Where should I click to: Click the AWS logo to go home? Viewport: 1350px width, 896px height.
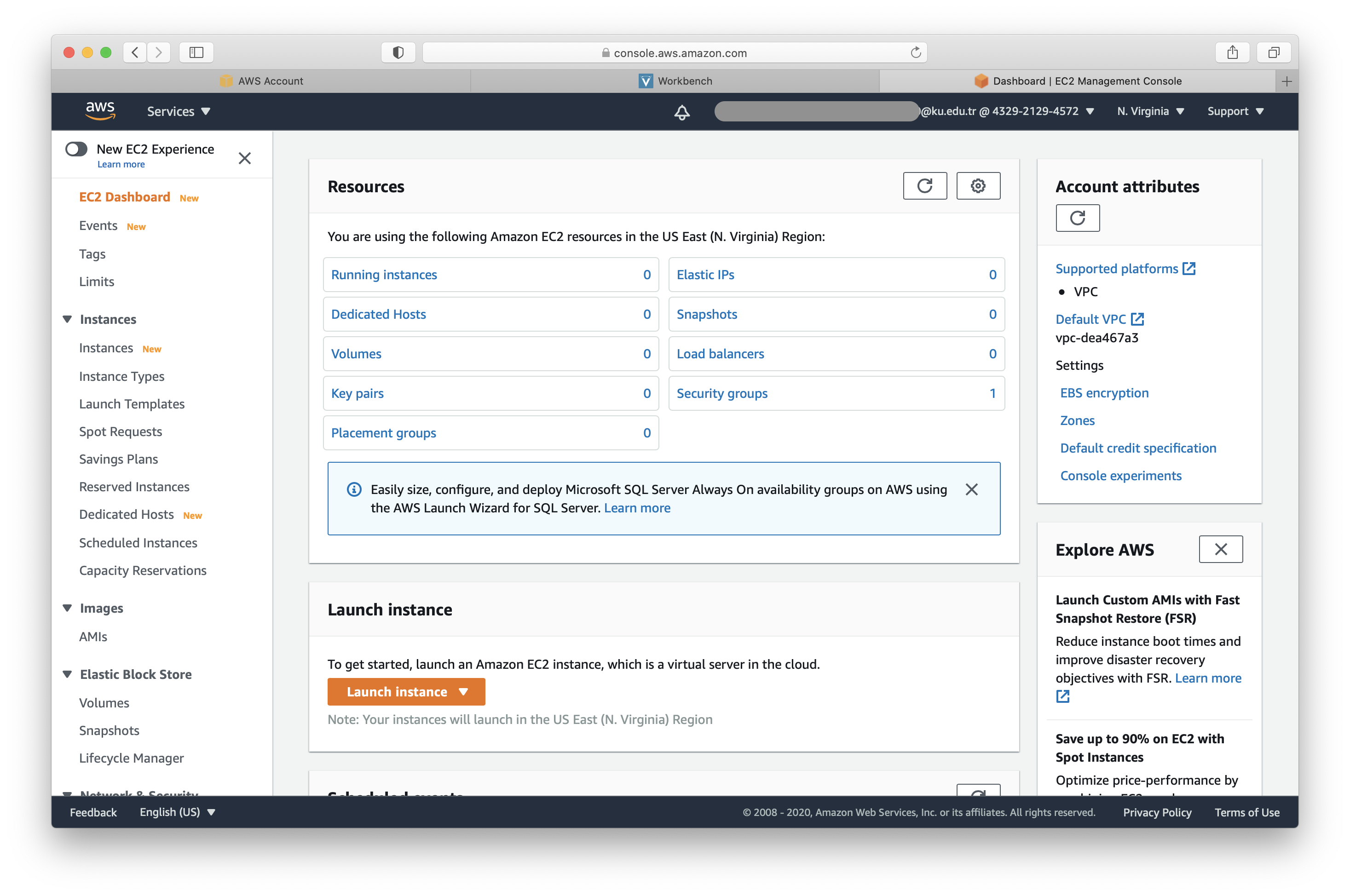coord(101,111)
